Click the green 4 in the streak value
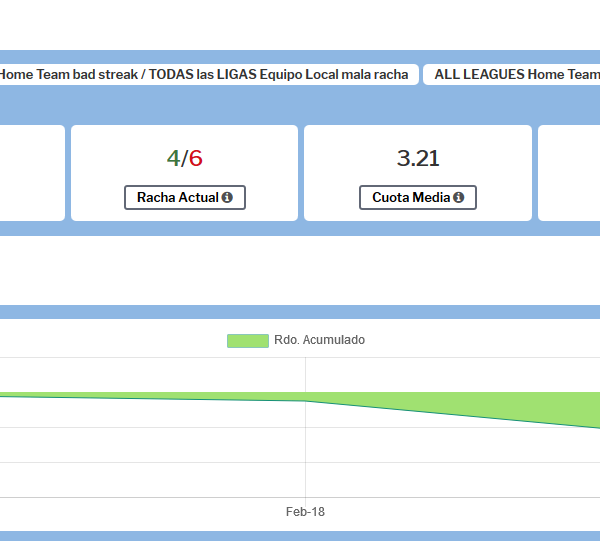 (173, 158)
